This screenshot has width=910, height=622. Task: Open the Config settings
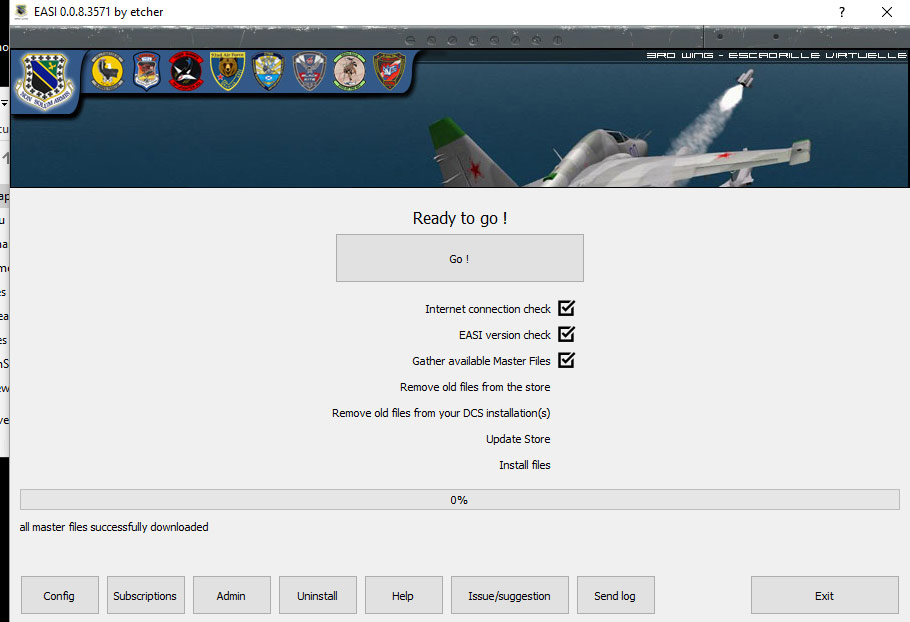coord(60,595)
